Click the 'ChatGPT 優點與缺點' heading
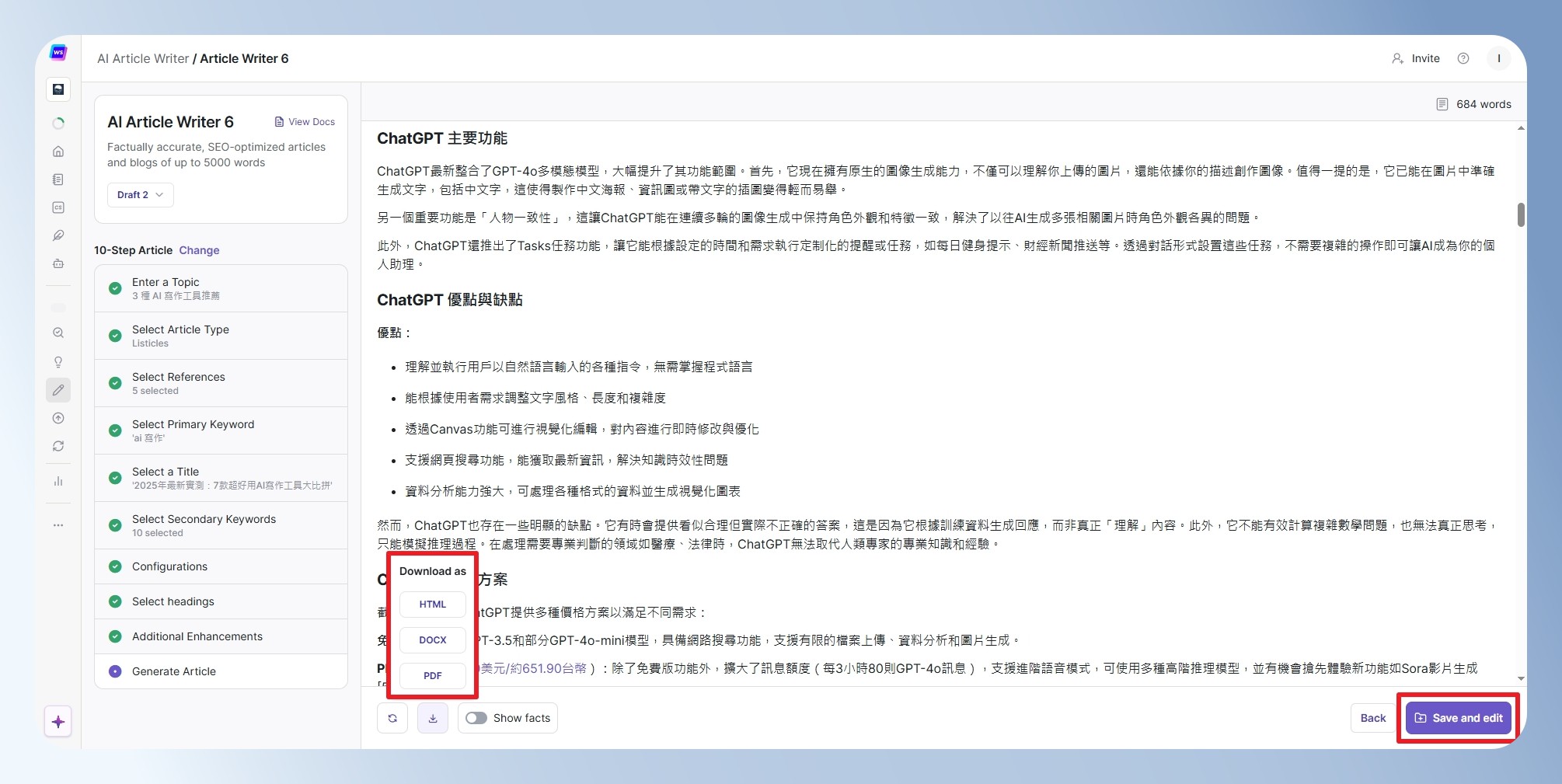Viewport: 1562px width, 784px height. (x=450, y=300)
